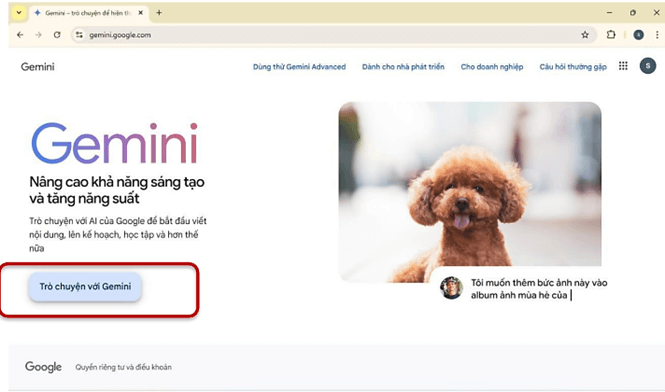Viewport: 665px width, 392px height.
Task: Open Cho doanh nghiệp link
Action: [x=492, y=67]
